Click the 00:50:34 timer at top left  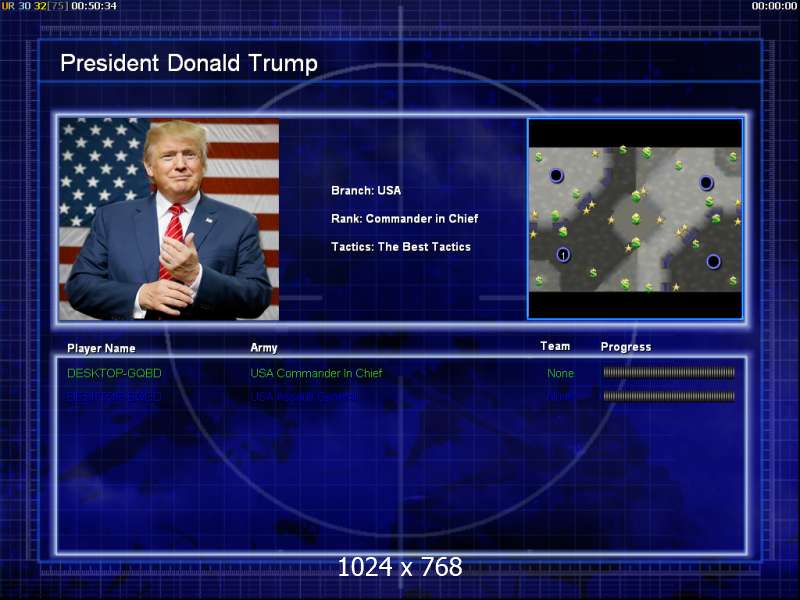click(x=94, y=6)
